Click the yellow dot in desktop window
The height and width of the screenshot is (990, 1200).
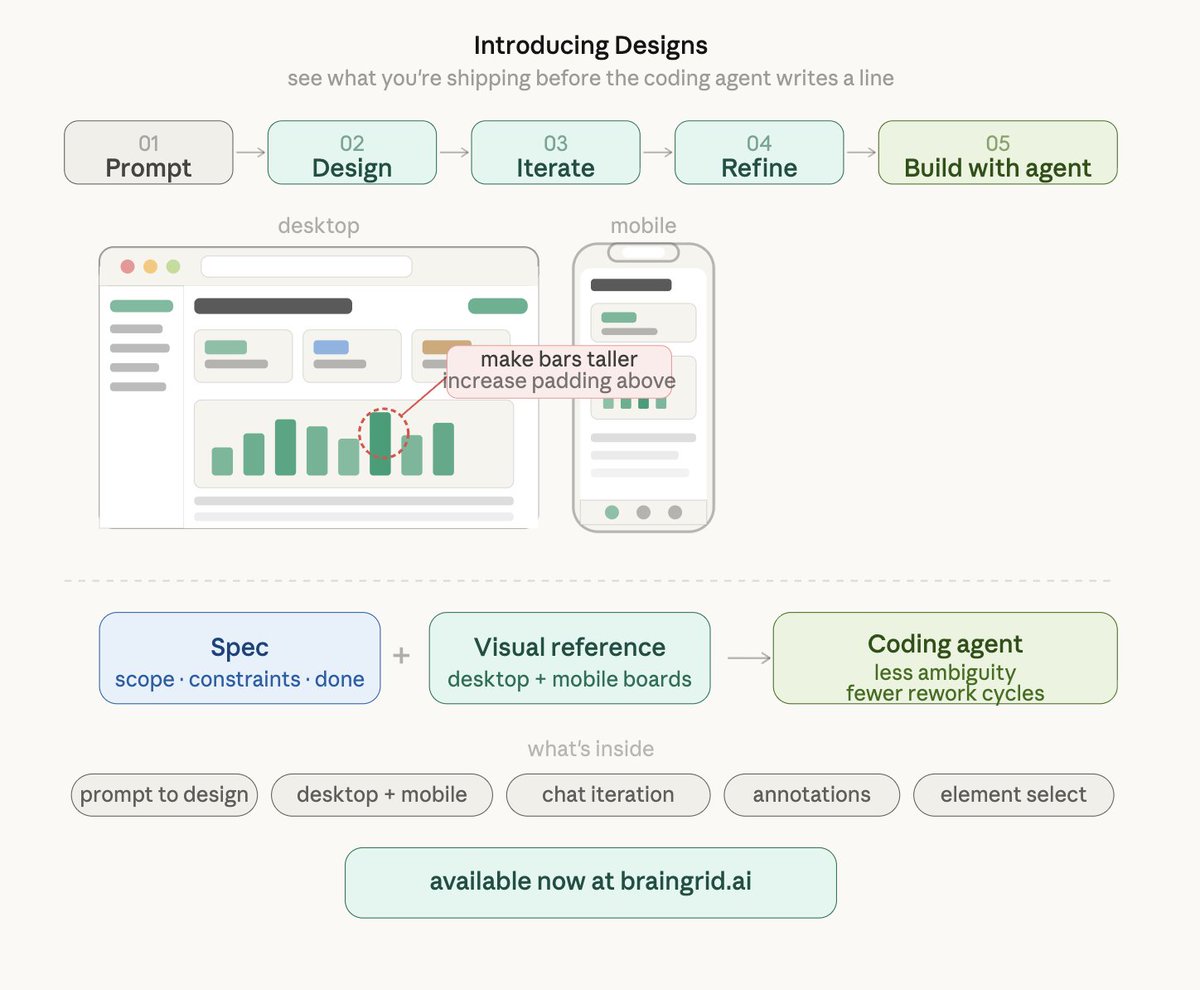tap(150, 266)
